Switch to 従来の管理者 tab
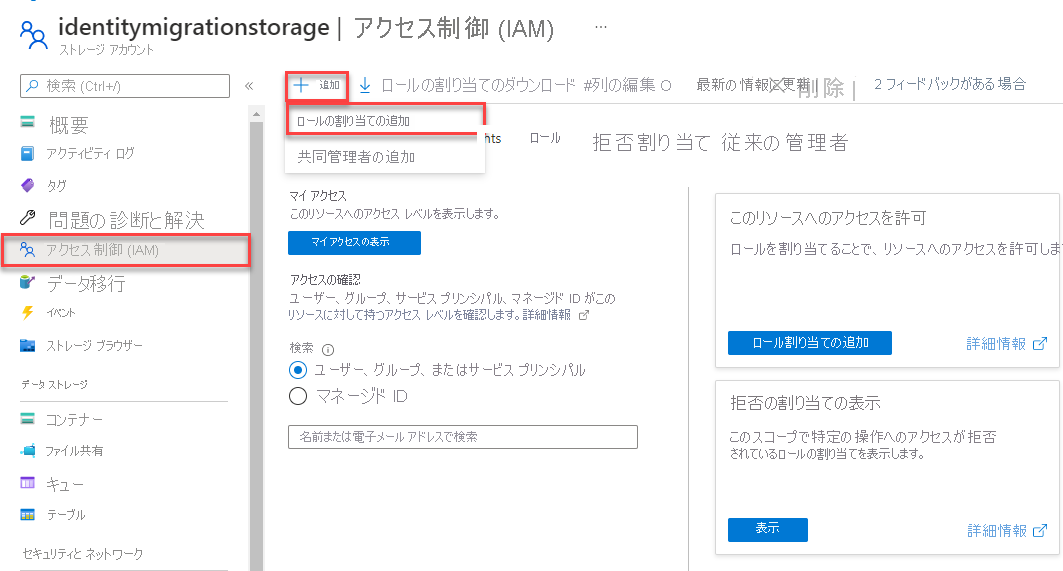 (784, 142)
